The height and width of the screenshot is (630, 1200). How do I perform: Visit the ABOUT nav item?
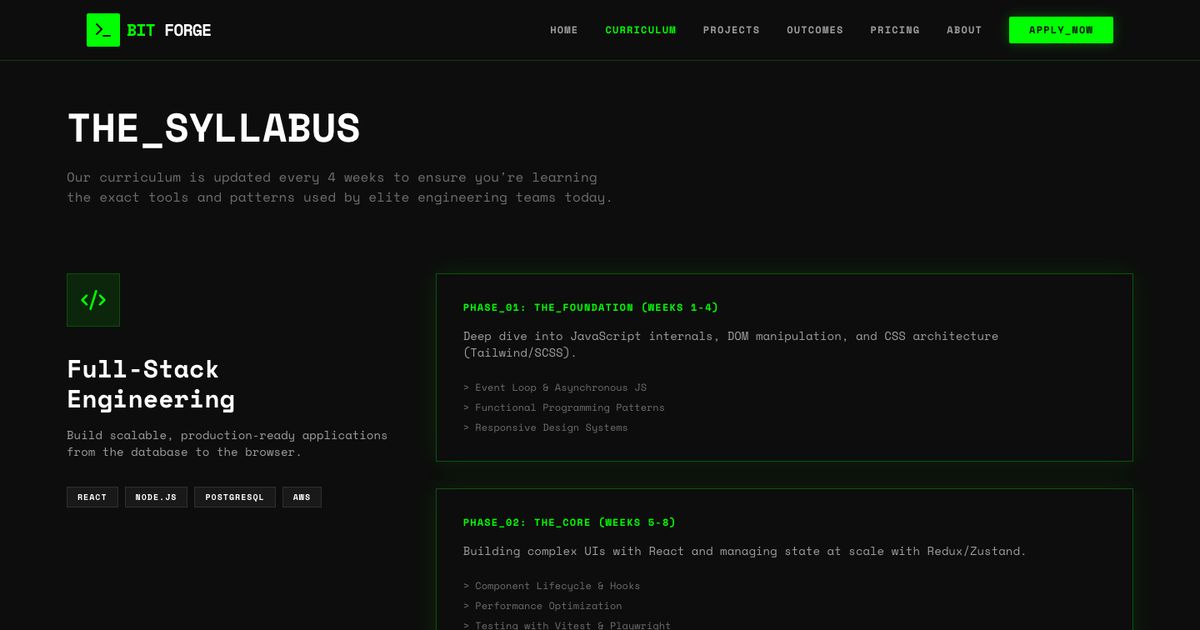[x=964, y=30]
